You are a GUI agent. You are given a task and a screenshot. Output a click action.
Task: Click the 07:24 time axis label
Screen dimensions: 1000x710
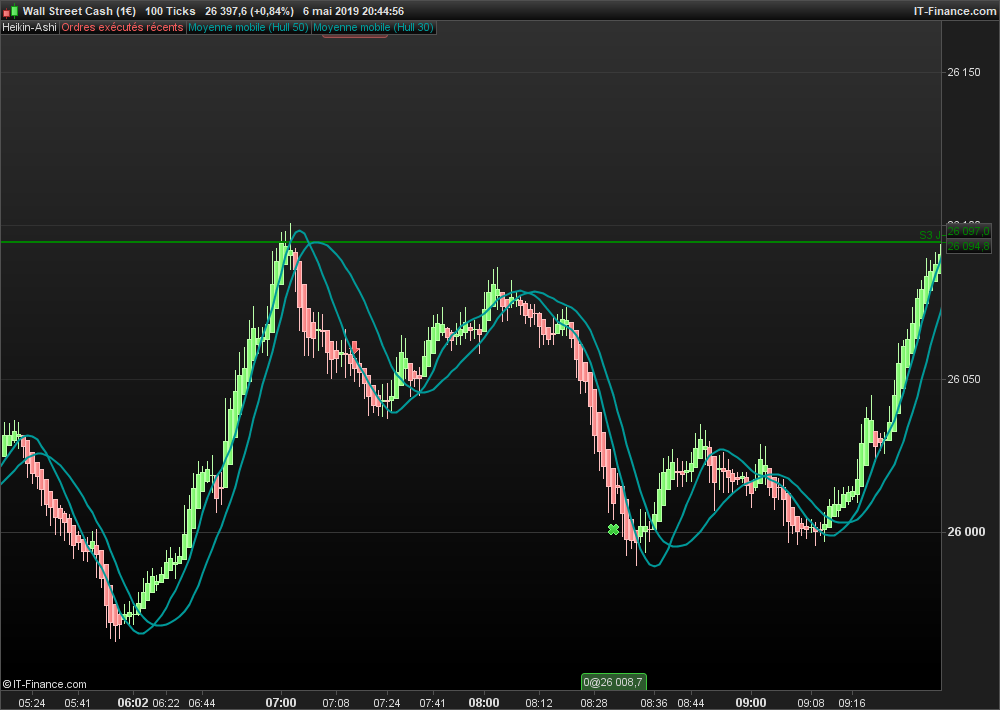click(x=386, y=703)
